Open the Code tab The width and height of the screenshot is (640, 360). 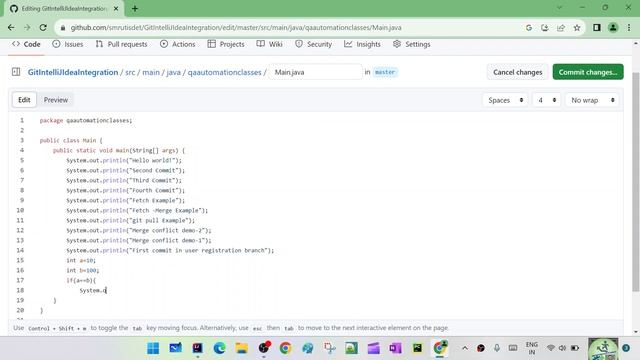(x=26, y=44)
